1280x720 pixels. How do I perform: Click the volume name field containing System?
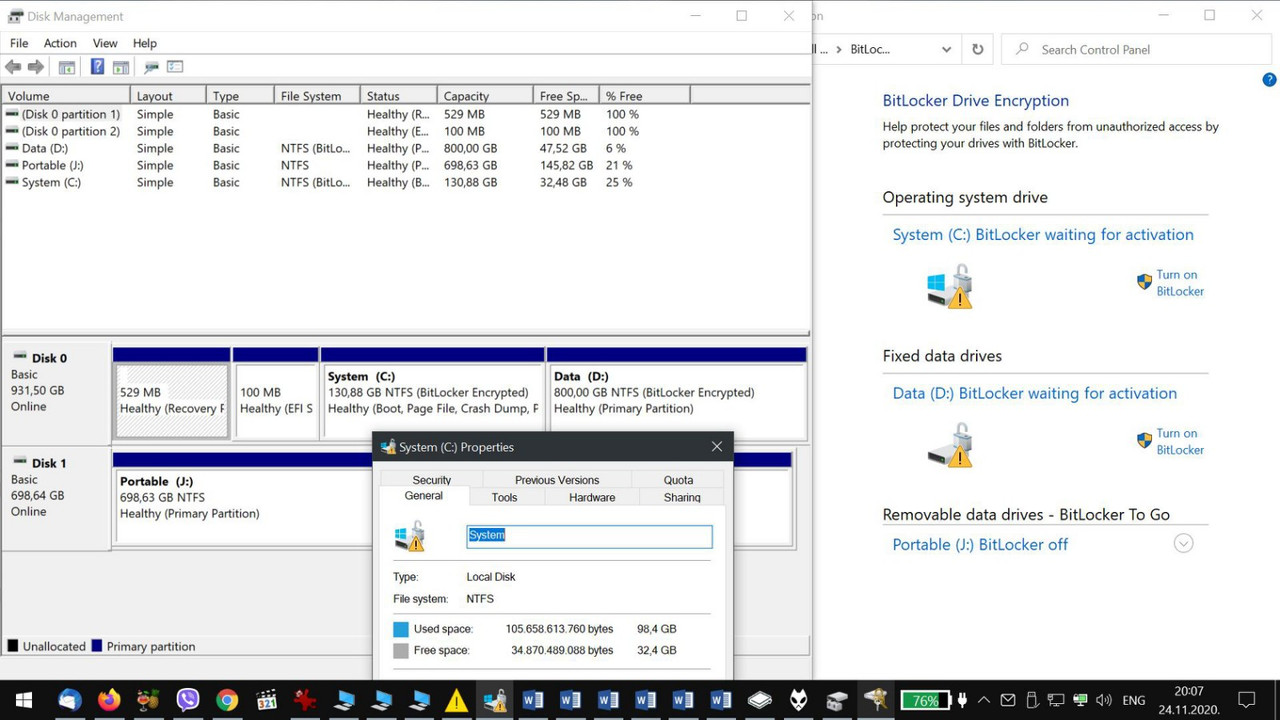tap(590, 536)
